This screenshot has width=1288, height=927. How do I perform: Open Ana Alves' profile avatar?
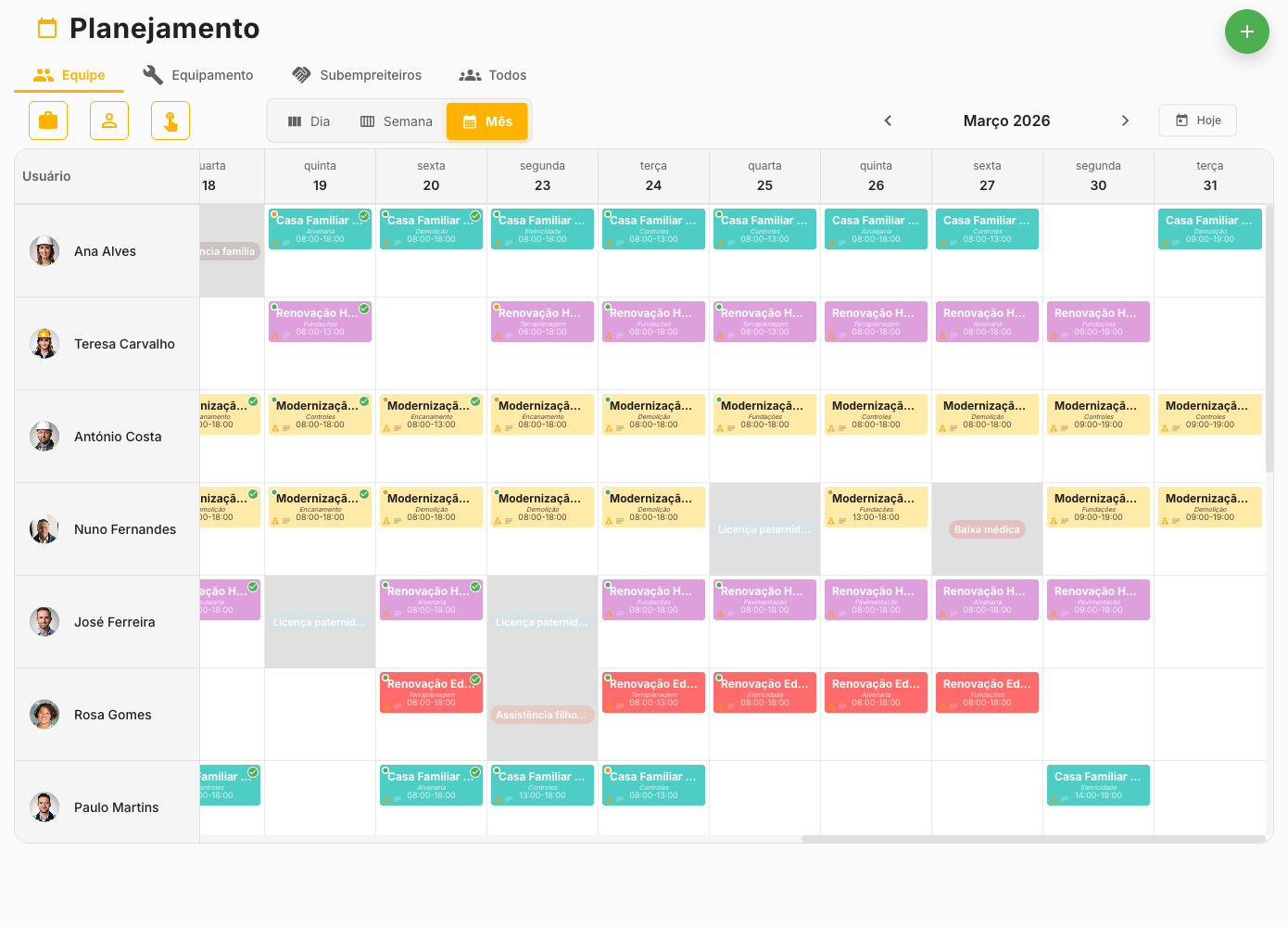(x=44, y=251)
